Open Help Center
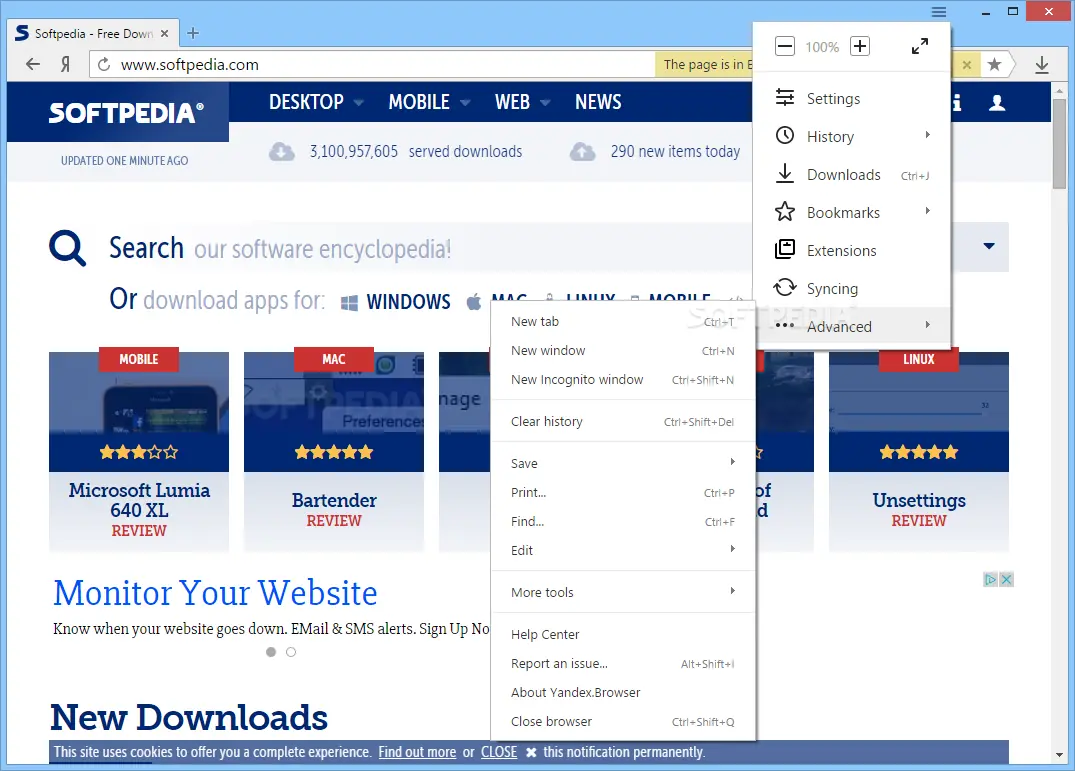Screen dimensions: 1075x771 [x=623, y=635]
